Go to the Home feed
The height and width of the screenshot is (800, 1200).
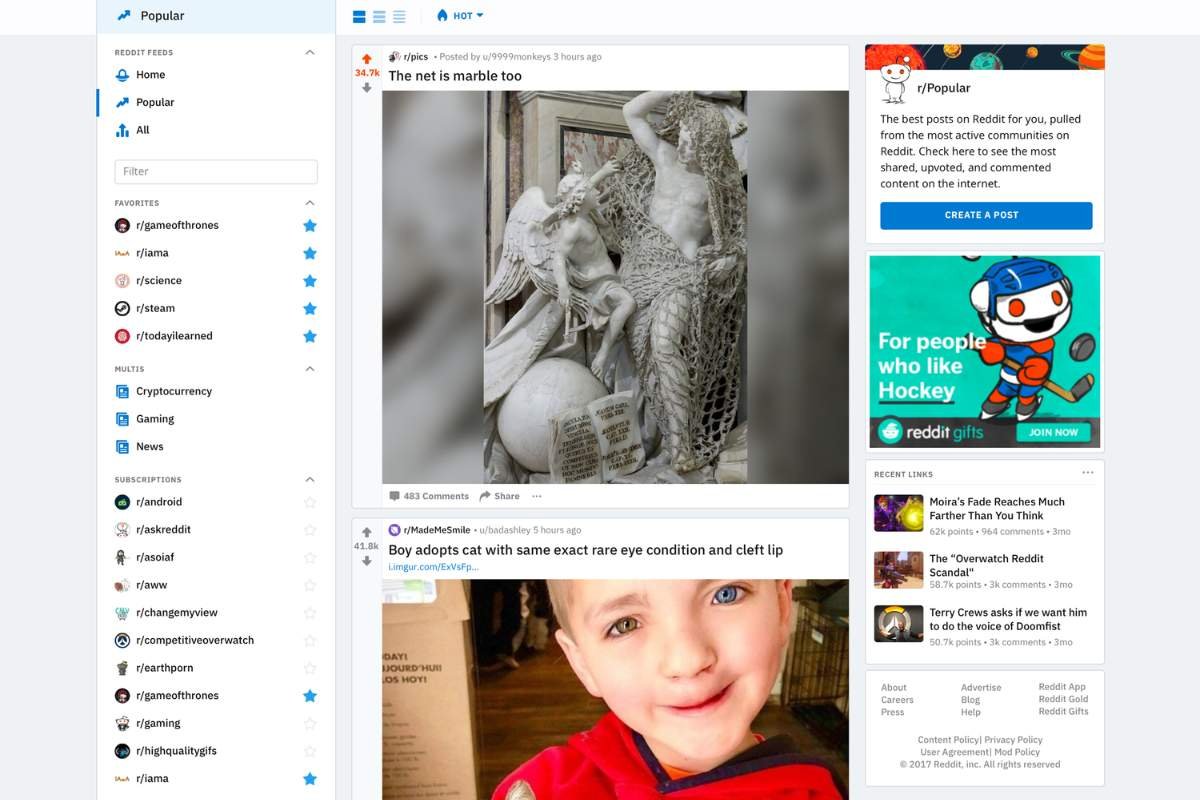tap(150, 75)
